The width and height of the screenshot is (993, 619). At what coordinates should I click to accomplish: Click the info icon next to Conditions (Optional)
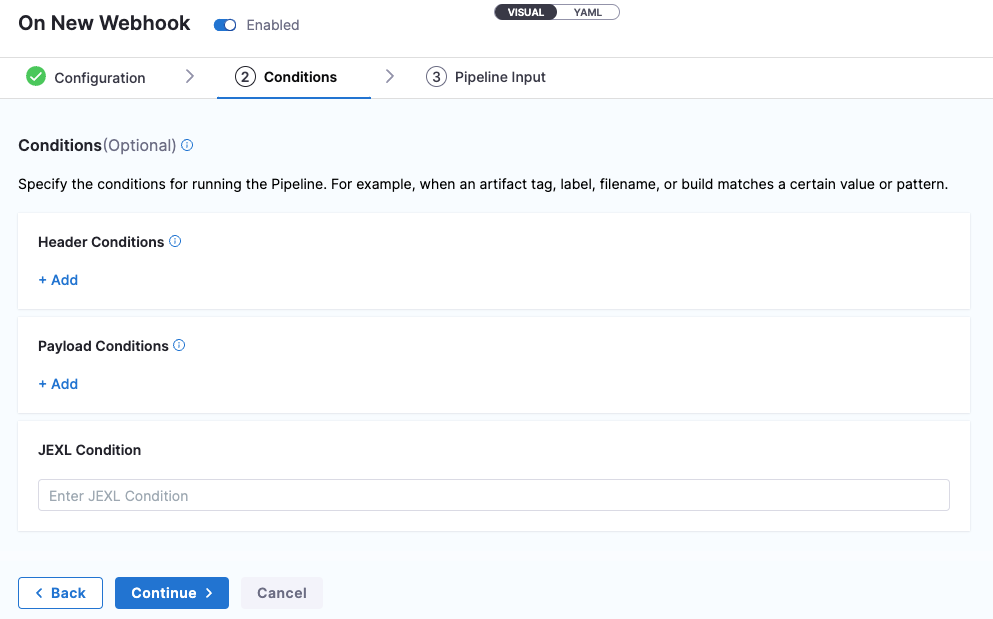click(x=187, y=145)
